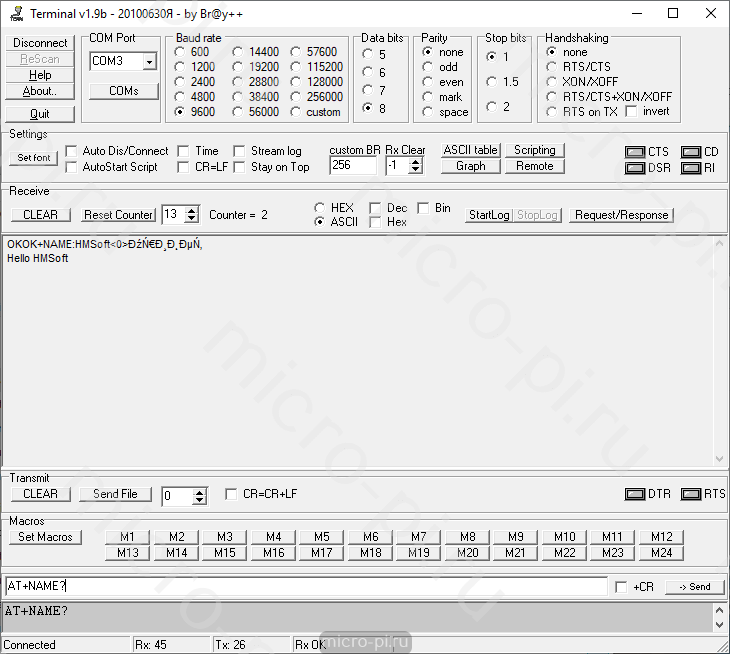The width and height of the screenshot is (730, 654).
Task: Click the DTR indicator LED
Action: coord(634,494)
